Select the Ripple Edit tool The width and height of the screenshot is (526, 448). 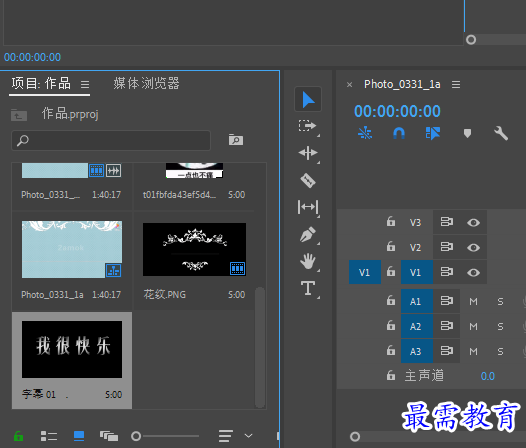pyautogui.click(x=308, y=153)
